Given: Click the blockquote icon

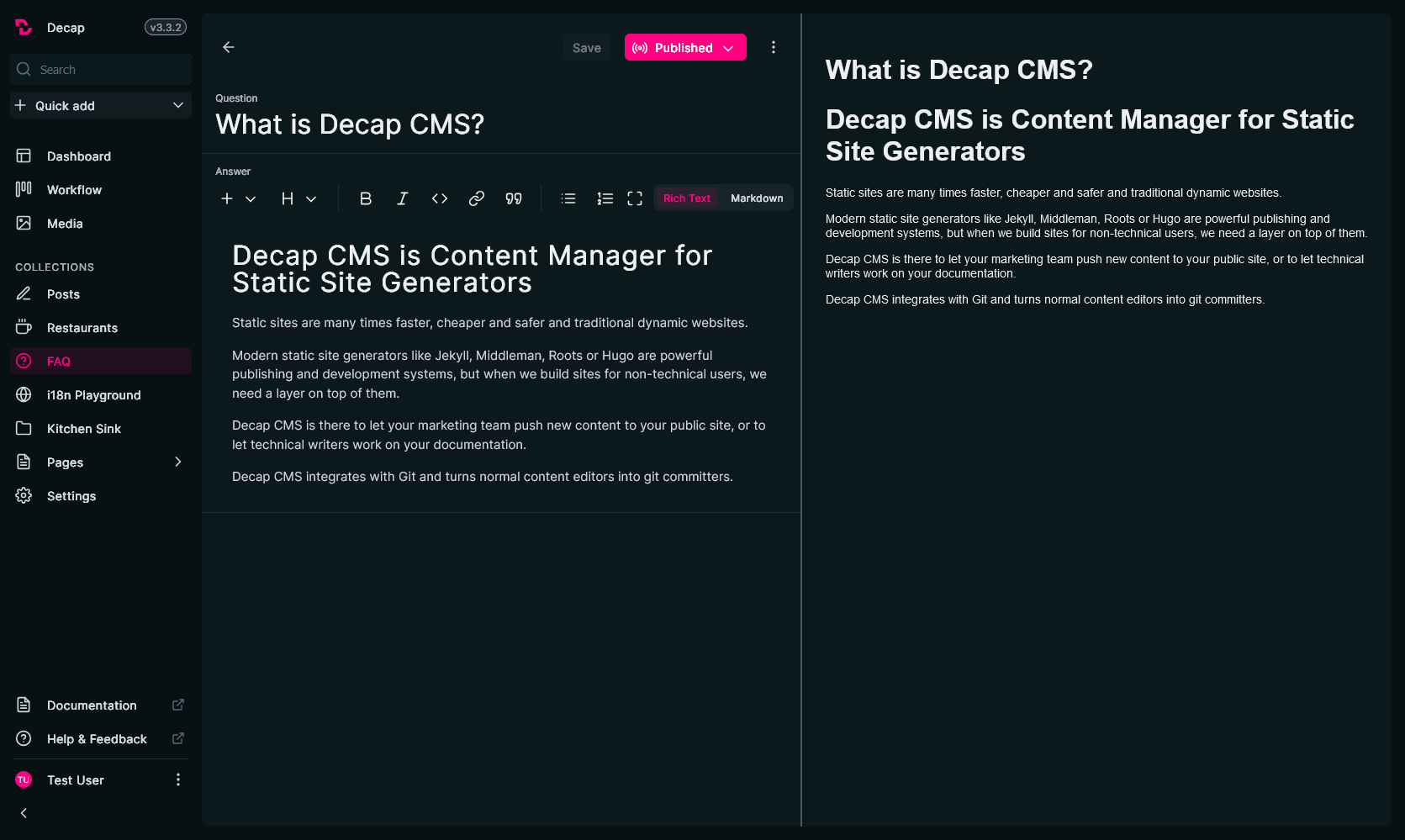Looking at the screenshot, I should coord(513,198).
